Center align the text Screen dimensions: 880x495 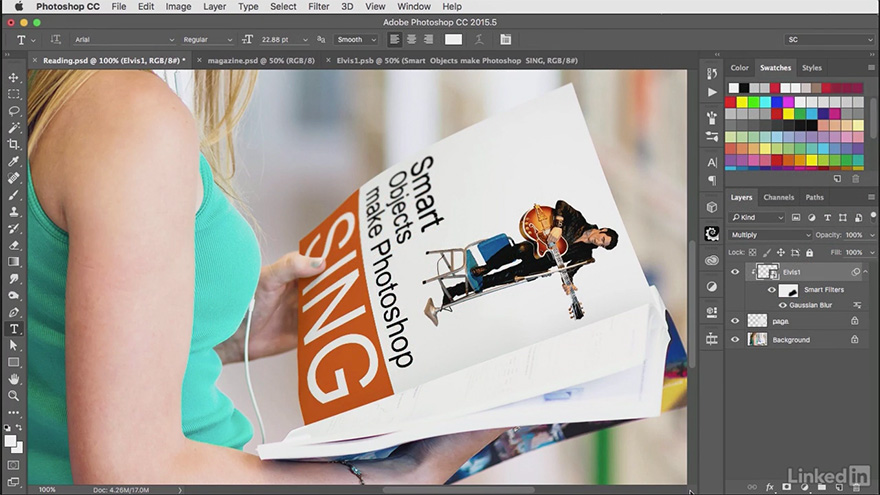pyautogui.click(x=411, y=39)
